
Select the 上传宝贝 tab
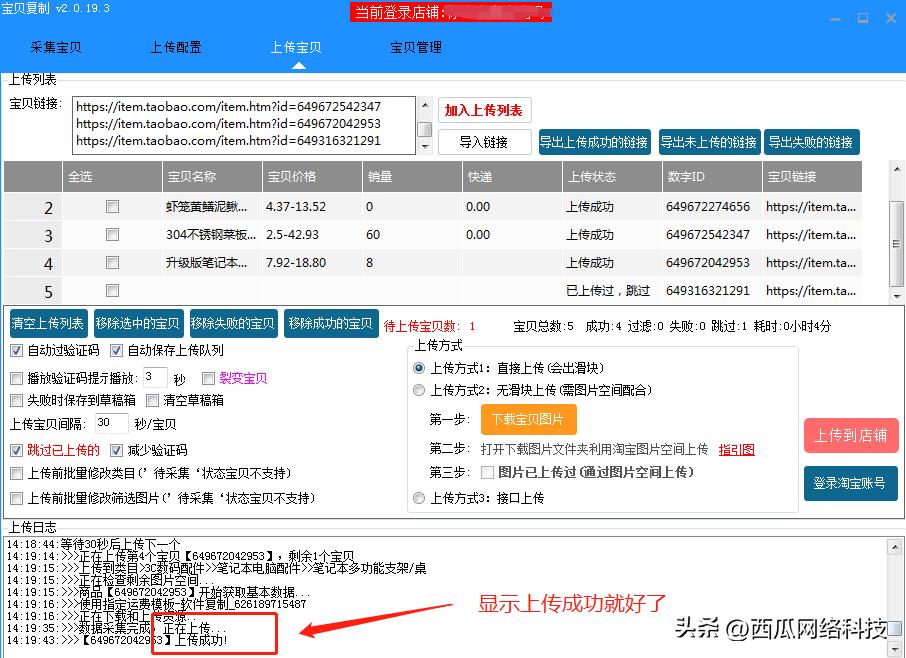tap(296, 47)
